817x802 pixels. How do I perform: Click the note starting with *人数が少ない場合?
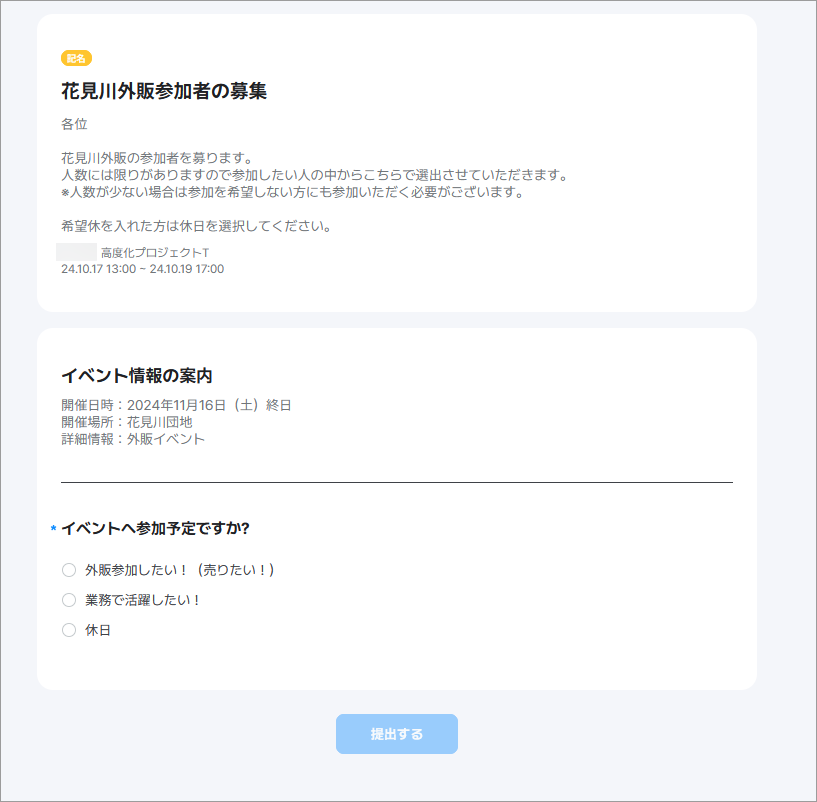[x=292, y=192]
